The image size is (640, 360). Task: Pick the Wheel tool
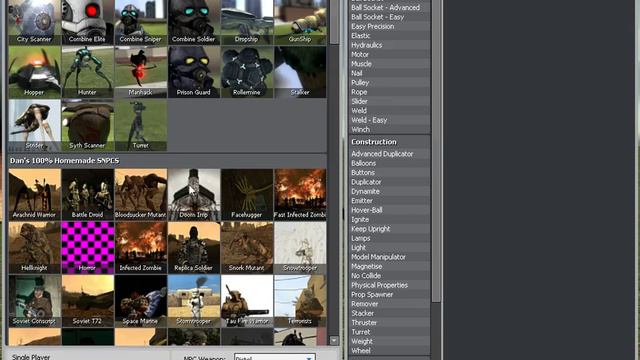[390, 351]
